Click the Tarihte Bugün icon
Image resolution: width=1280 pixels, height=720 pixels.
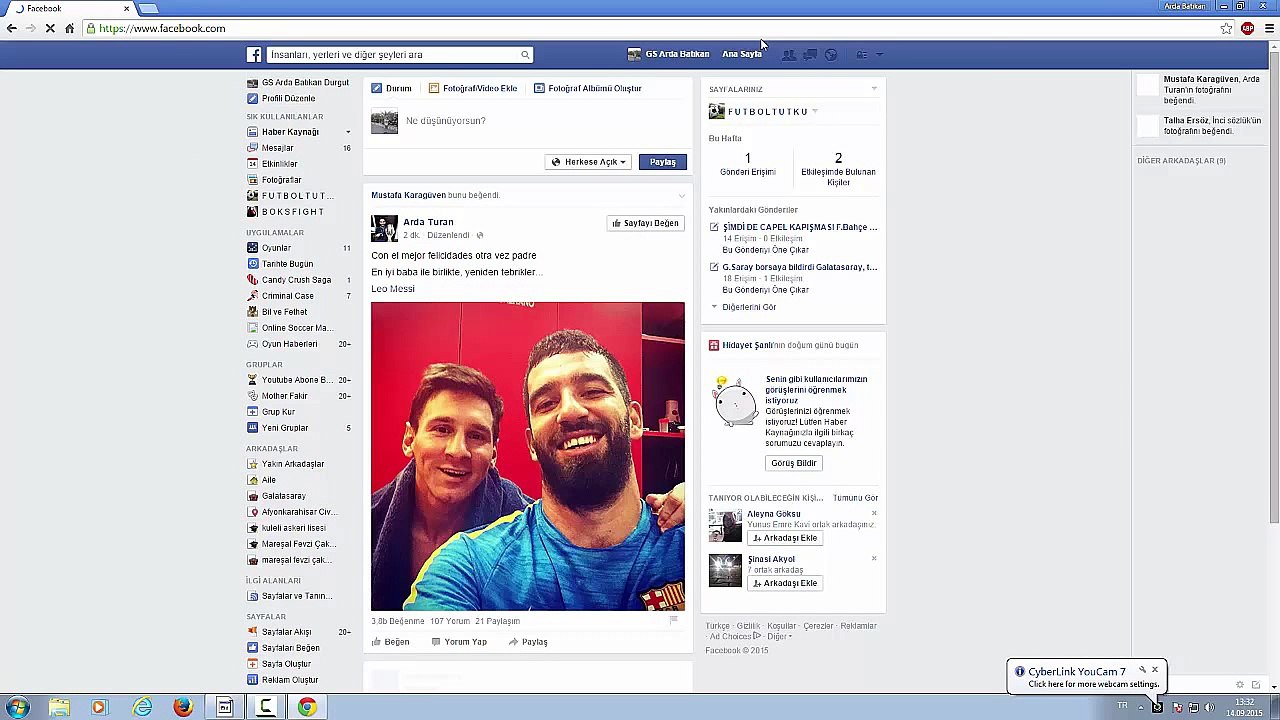click(x=252, y=264)
